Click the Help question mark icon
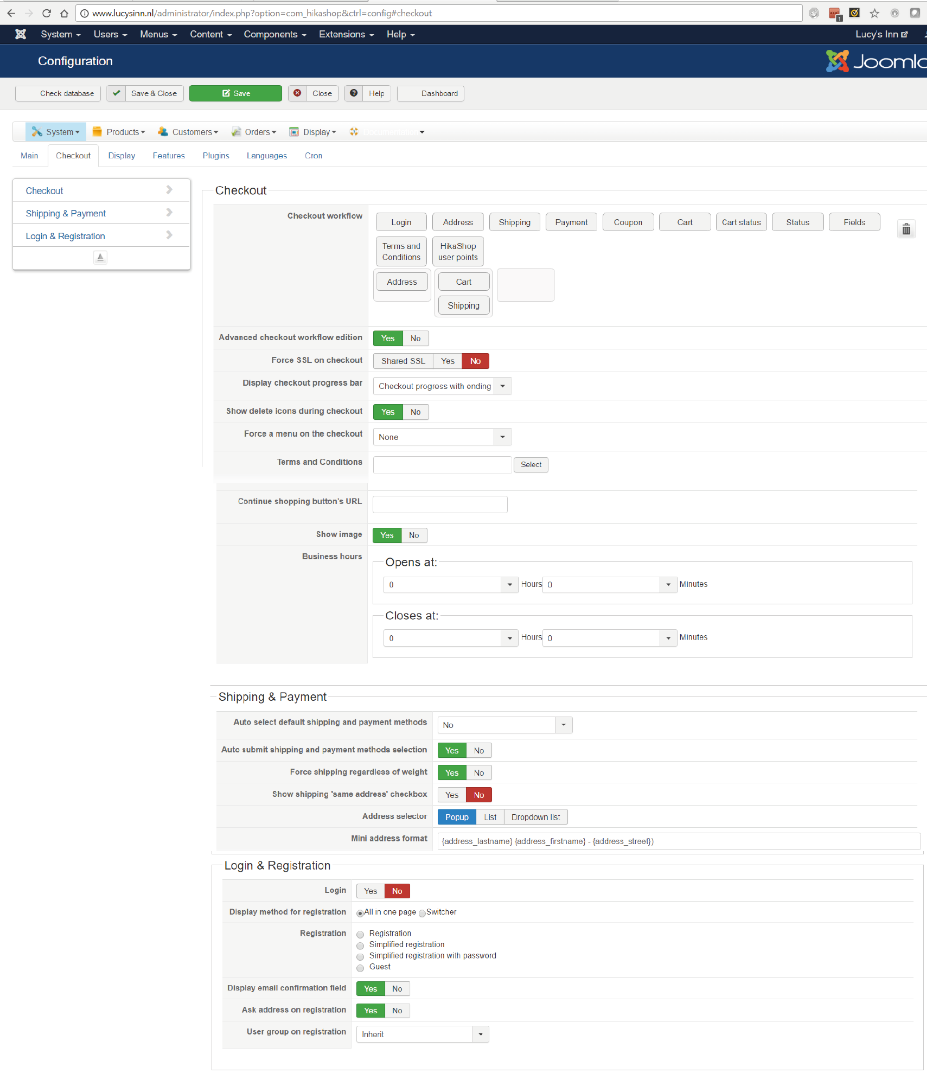Image resolution: width=927 pixels, height=1080 pixels. pyautogui.click(x=354, y=93)
